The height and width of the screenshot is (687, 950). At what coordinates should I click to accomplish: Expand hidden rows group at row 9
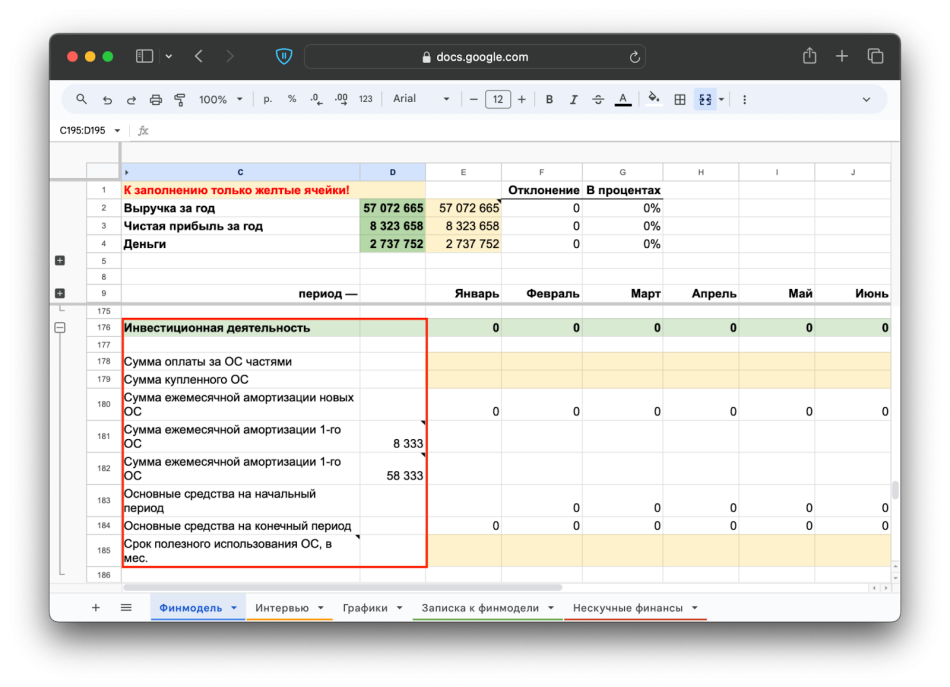coord(59,293)
